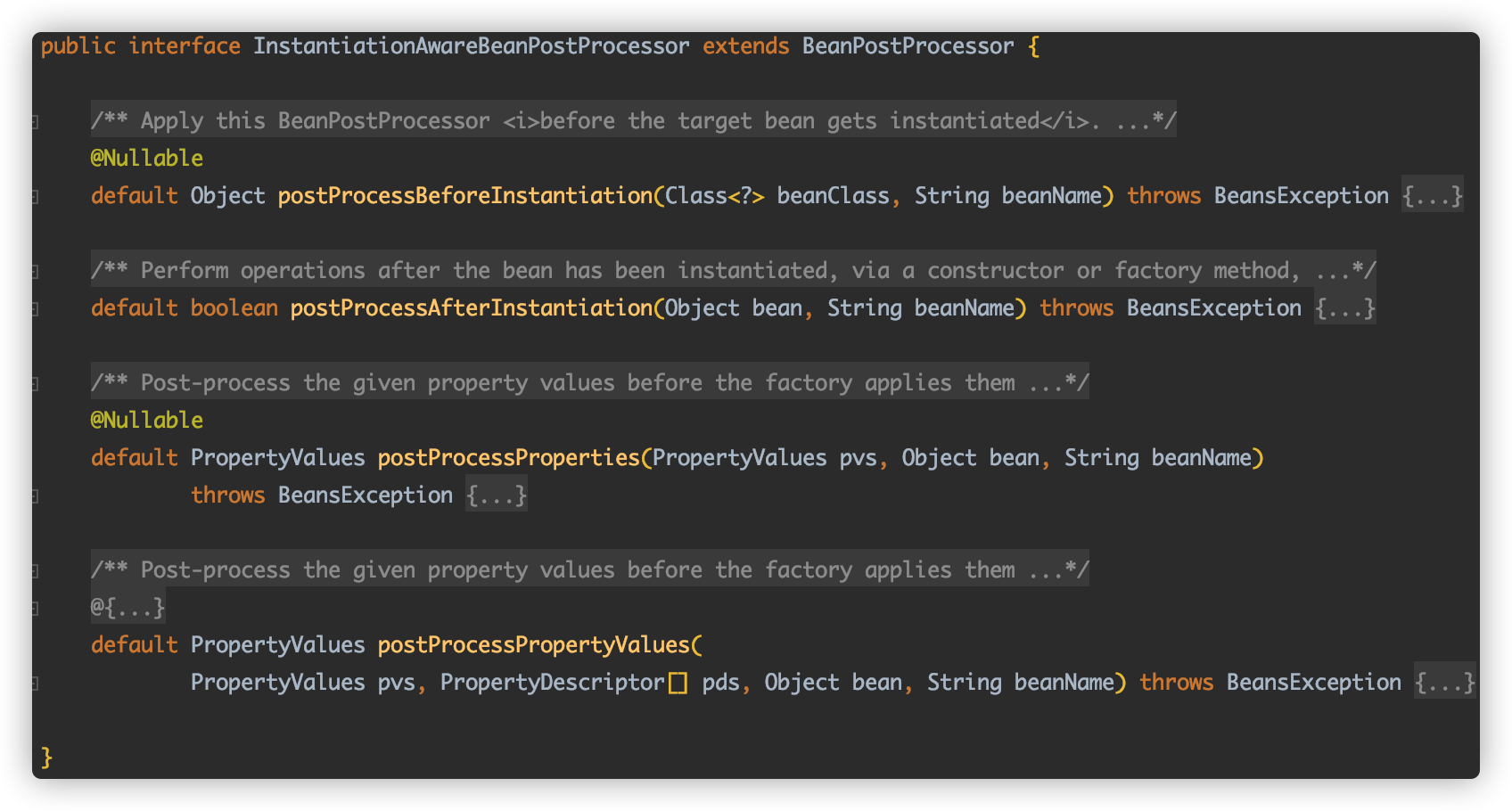This screenshot has height=811, width=1512.
Task: Select the interface name InstantiationAwareBeanPostProcessor
Action: [470, 45]
